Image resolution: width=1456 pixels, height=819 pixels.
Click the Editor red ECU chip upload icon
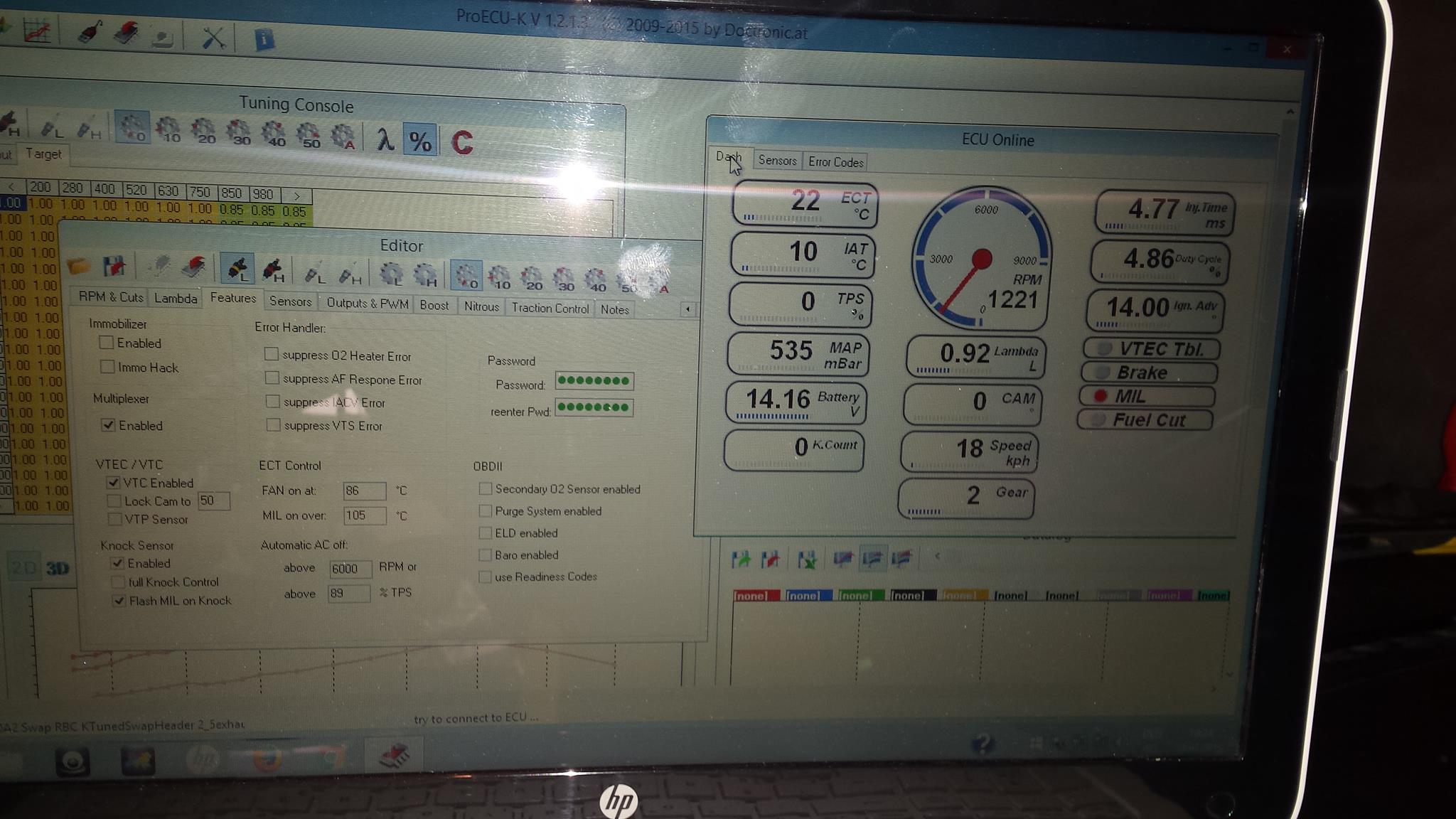coord(193,267)
